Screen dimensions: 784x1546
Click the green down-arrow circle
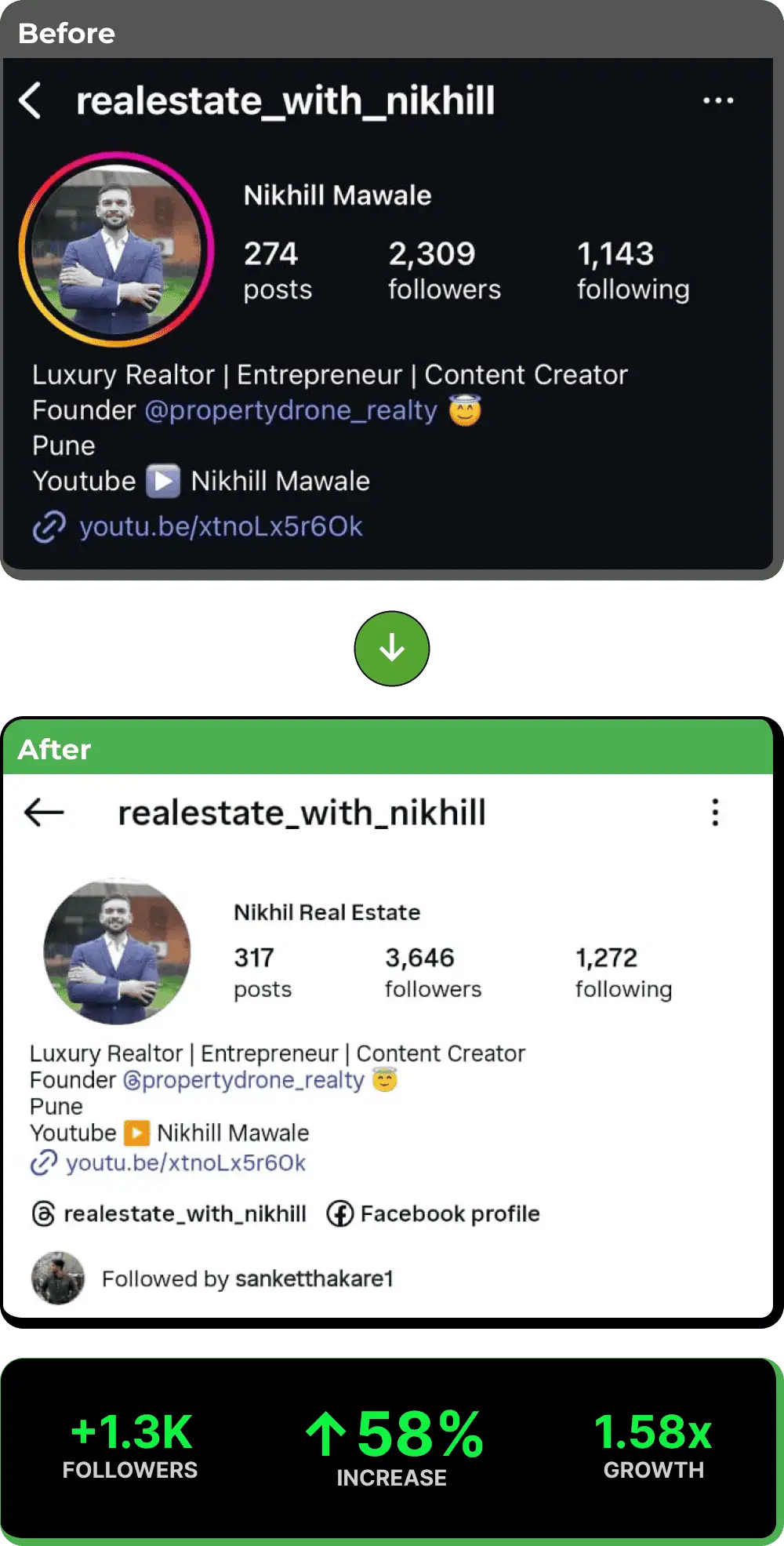coord(391,649)
